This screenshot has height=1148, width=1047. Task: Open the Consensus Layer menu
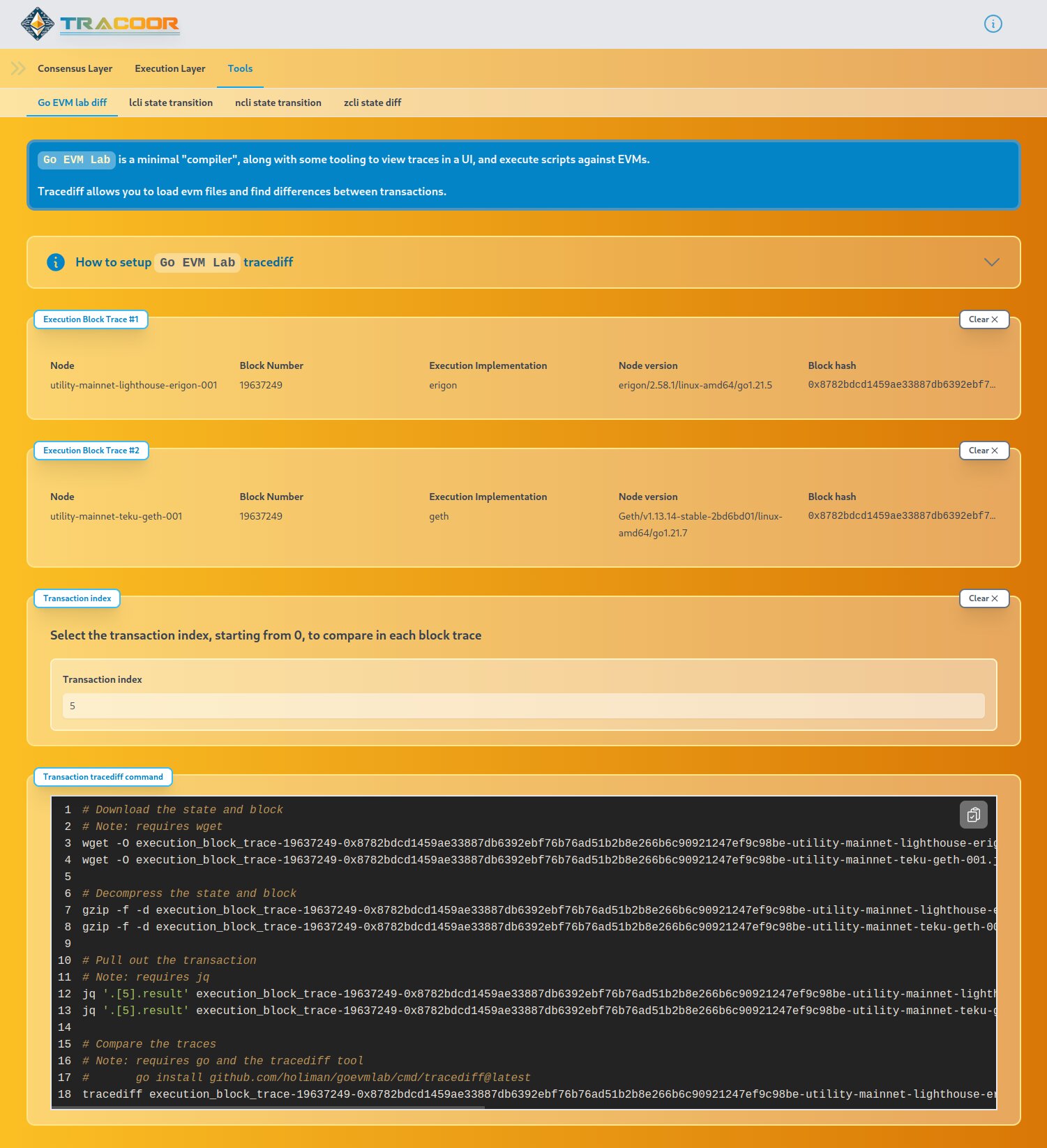pos(75,68)
